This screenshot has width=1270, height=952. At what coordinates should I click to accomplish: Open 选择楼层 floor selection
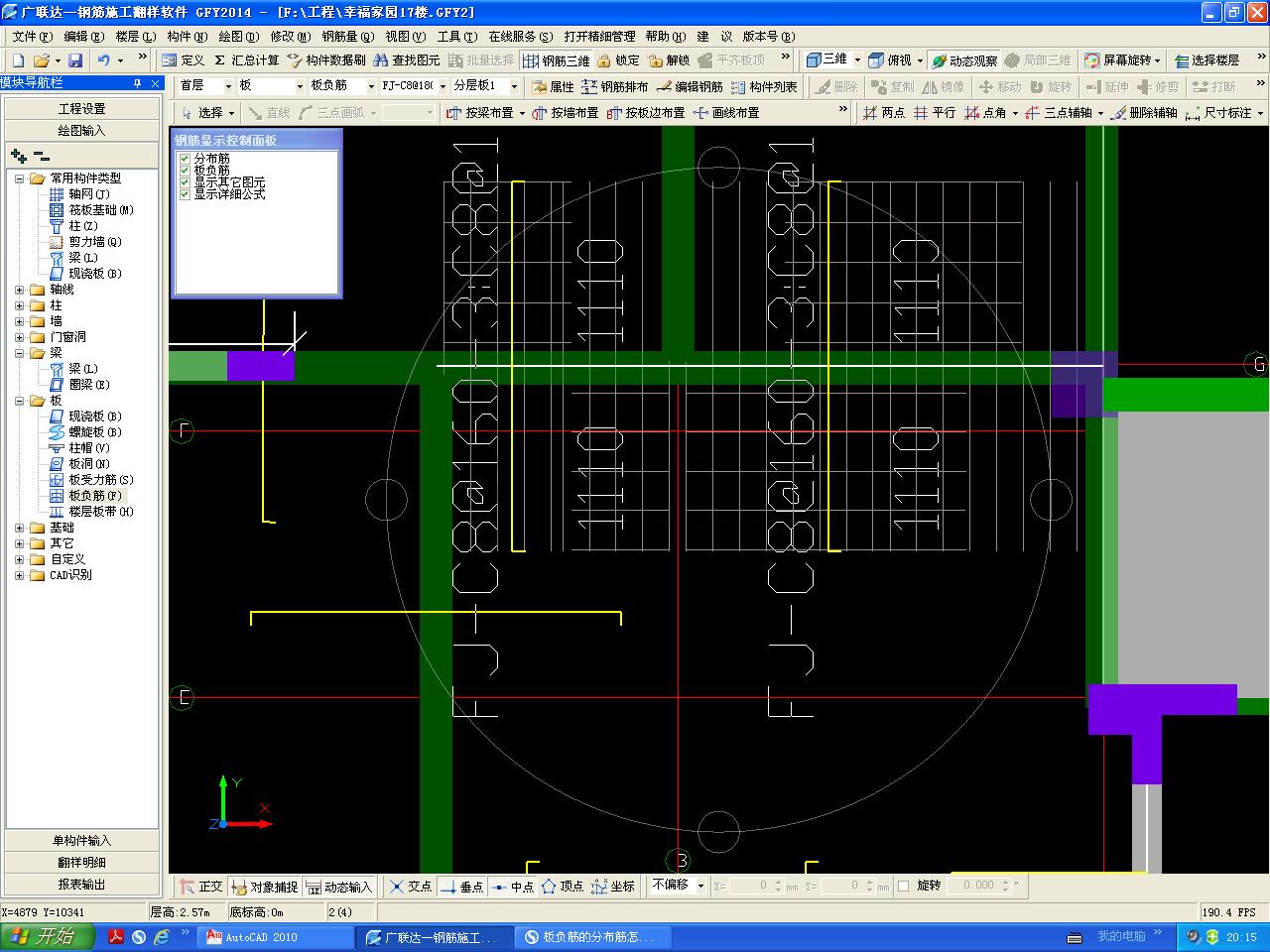1206,60
